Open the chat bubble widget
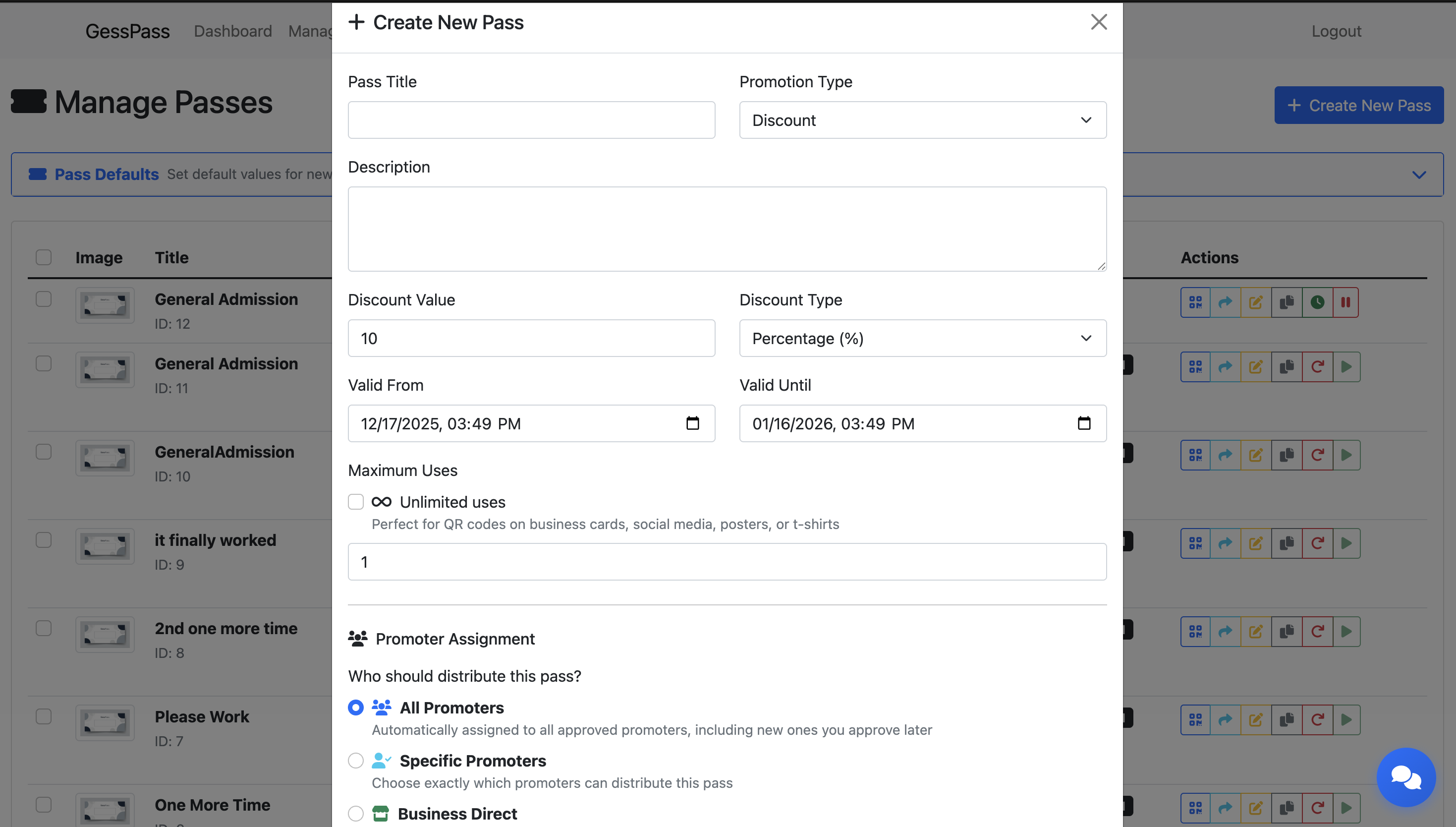Screen dimensions: 1456x827 click(1405, 777)
